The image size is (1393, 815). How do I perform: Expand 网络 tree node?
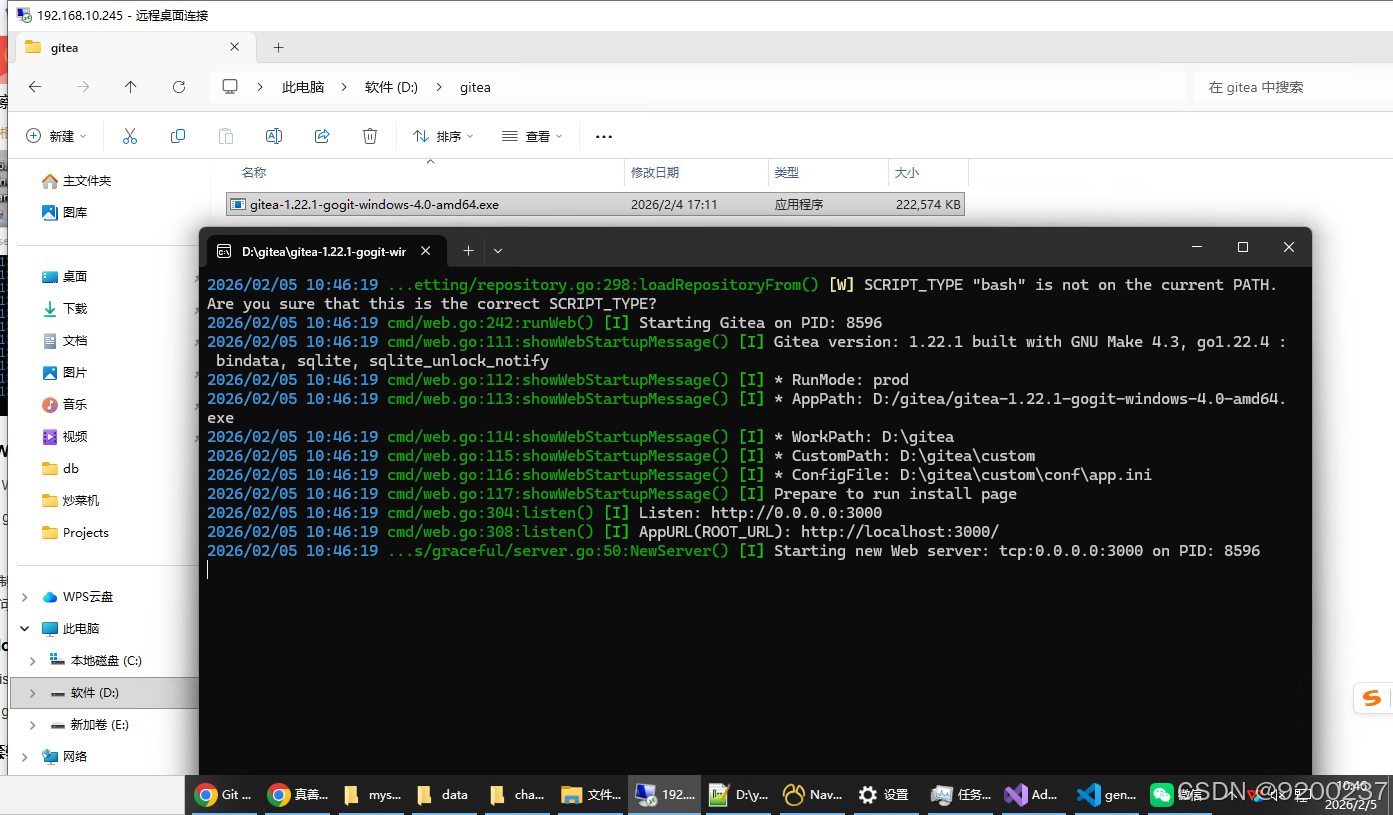click(24, 757)
